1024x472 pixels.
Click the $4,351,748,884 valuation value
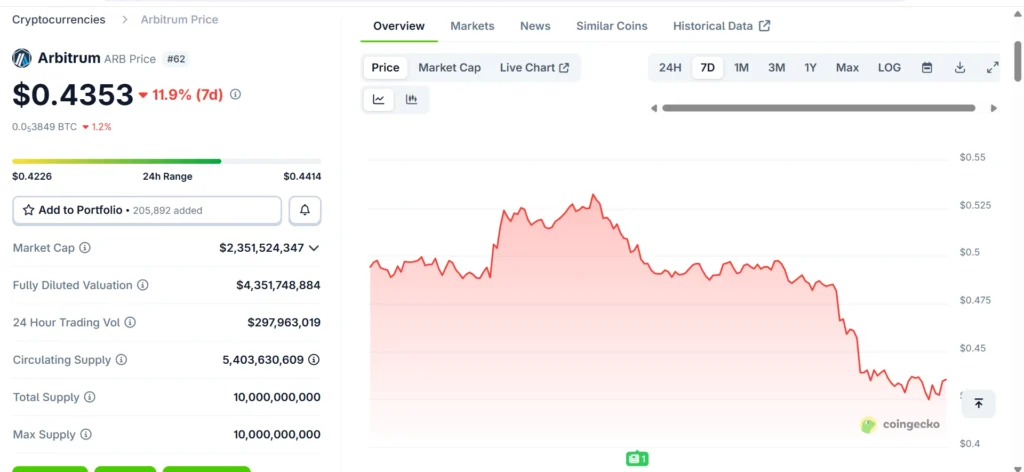click(278, 285)
